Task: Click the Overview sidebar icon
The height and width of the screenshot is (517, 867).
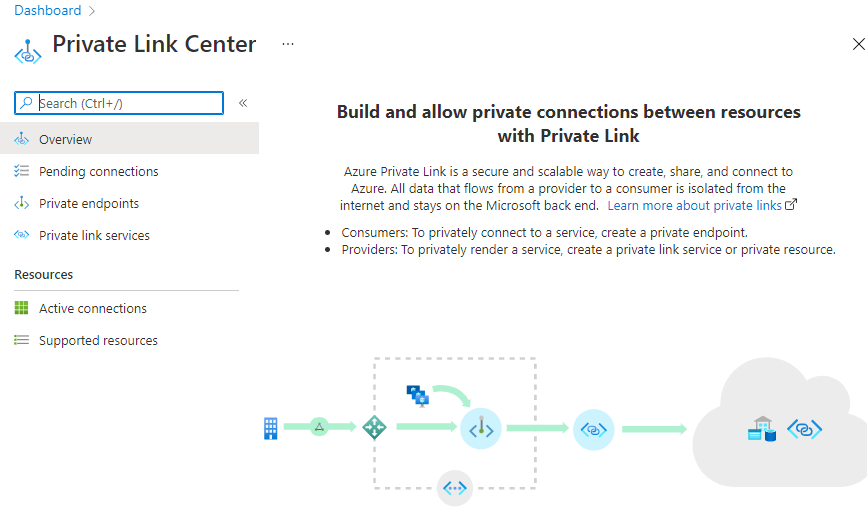Action: point(22,139)
